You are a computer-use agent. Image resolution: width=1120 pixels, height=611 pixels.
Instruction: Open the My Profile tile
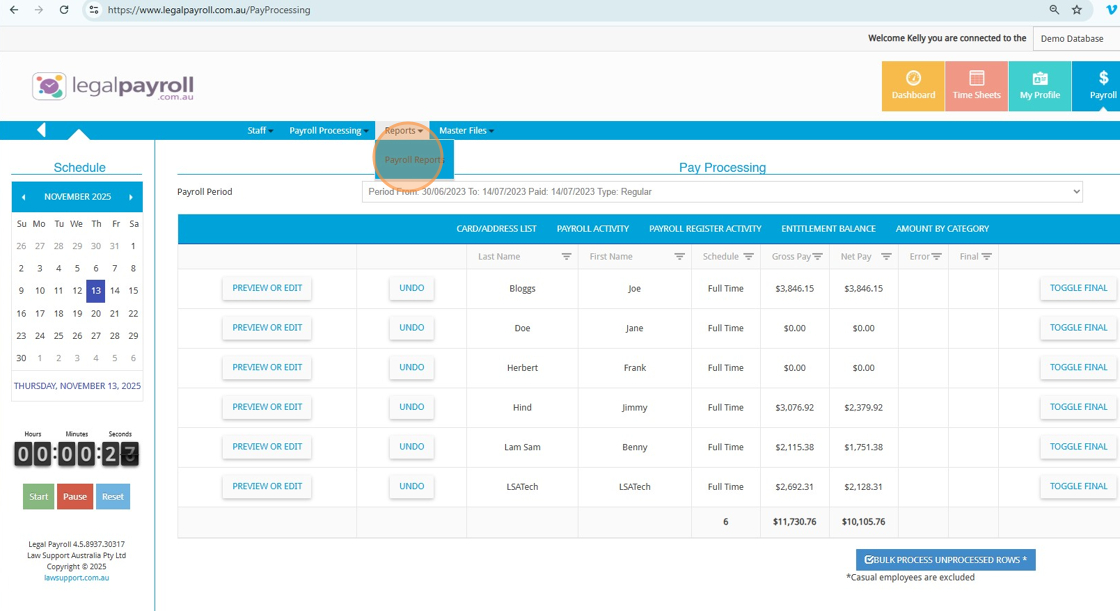(1039, 86)
